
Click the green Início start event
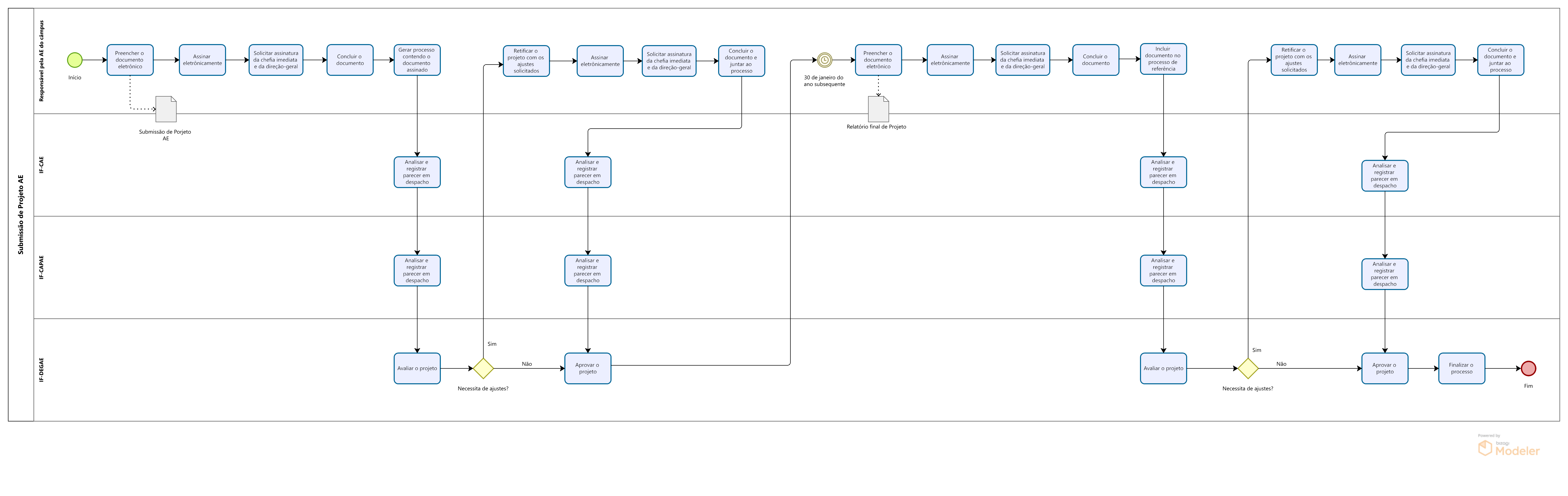click(x=74, y=60)
